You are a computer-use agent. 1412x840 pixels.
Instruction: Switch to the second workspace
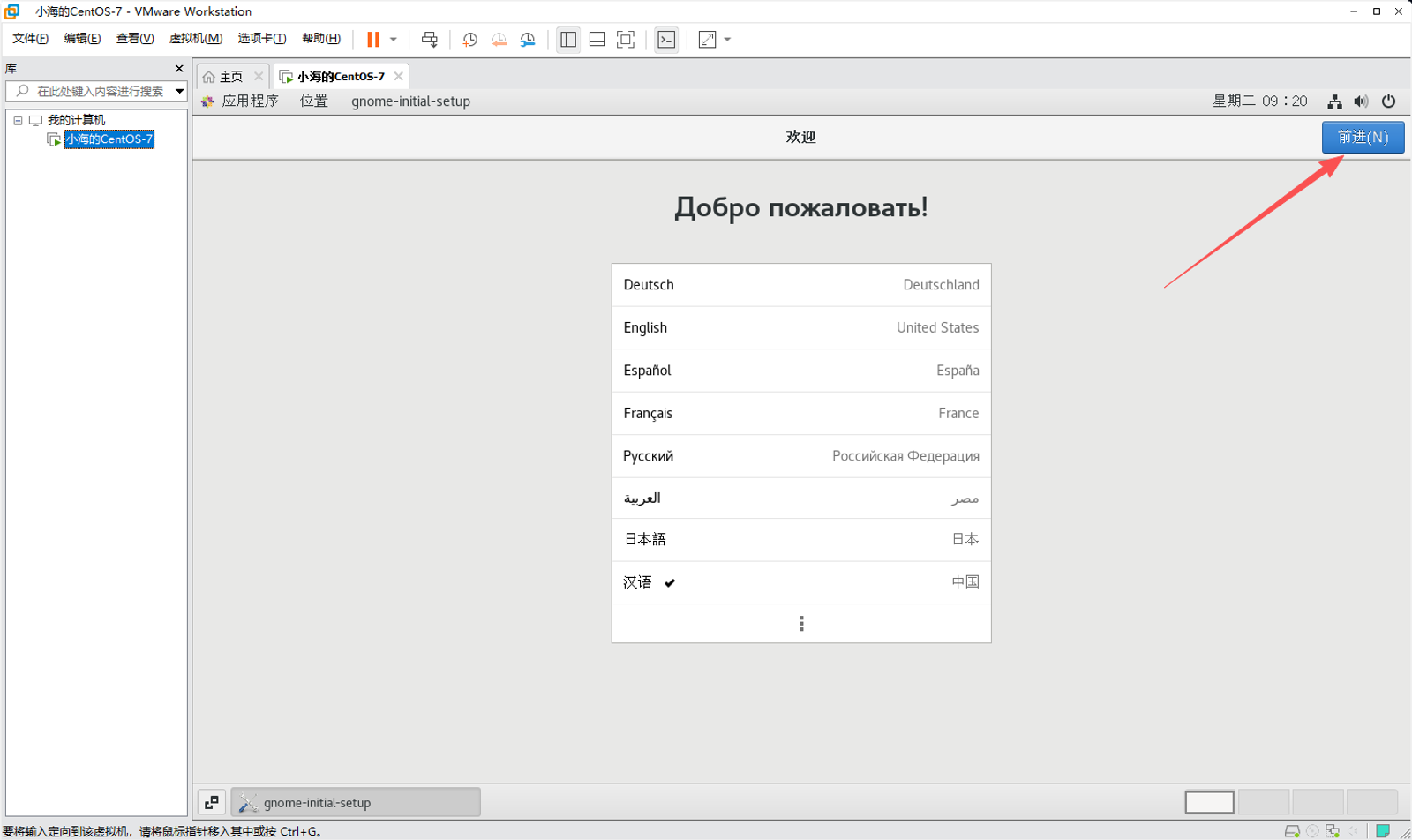(x=1264, y=802)
